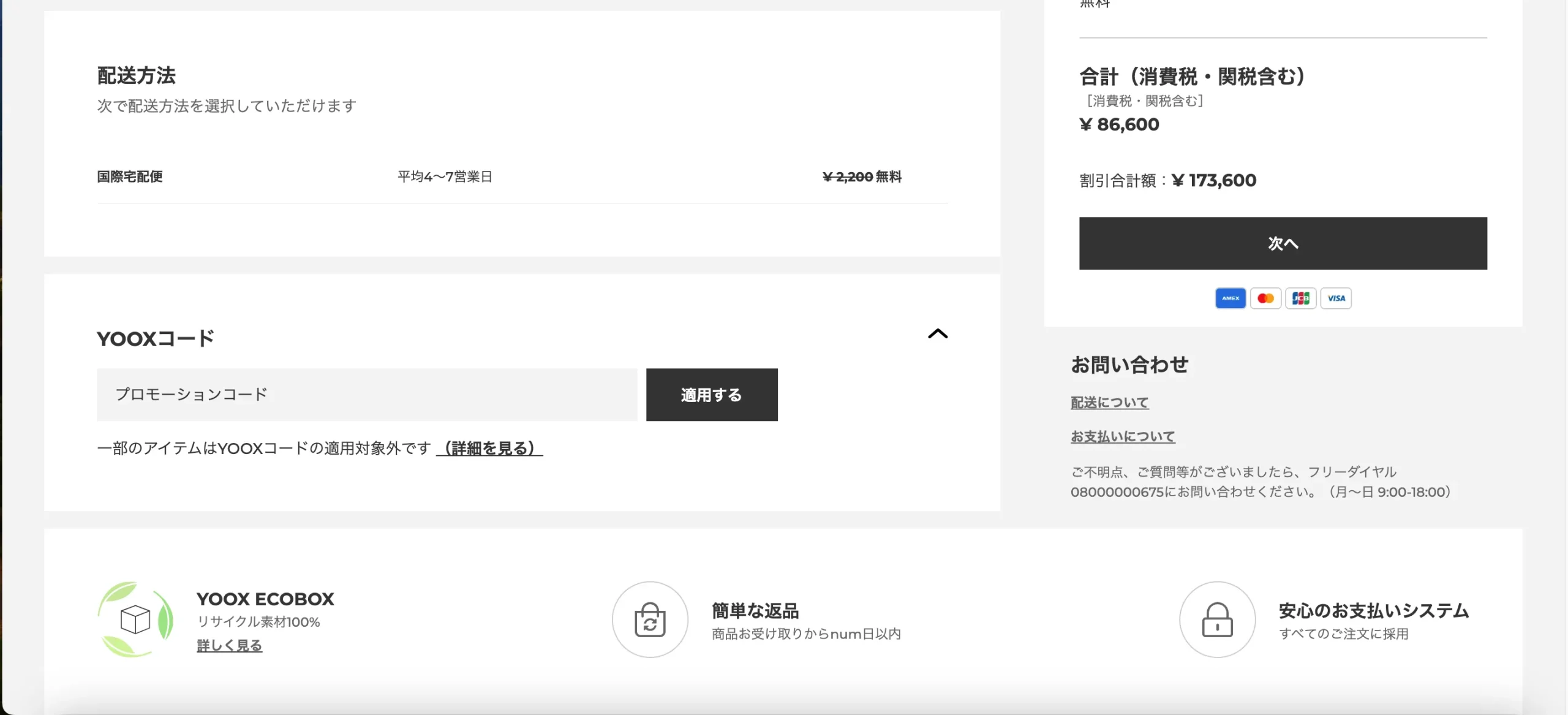The image size is (1568, 715).
Task: Collapse the YOOXコード section chevron
Action: click(x=937, y=334)
